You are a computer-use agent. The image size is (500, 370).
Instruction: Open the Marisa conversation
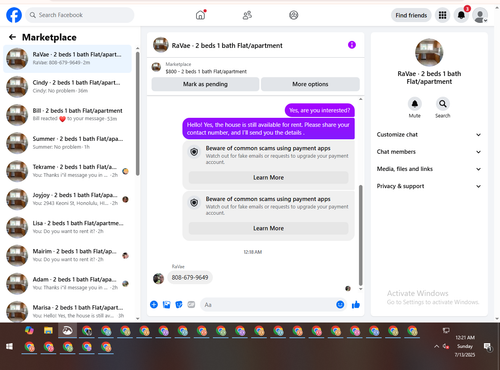point(68,311)
